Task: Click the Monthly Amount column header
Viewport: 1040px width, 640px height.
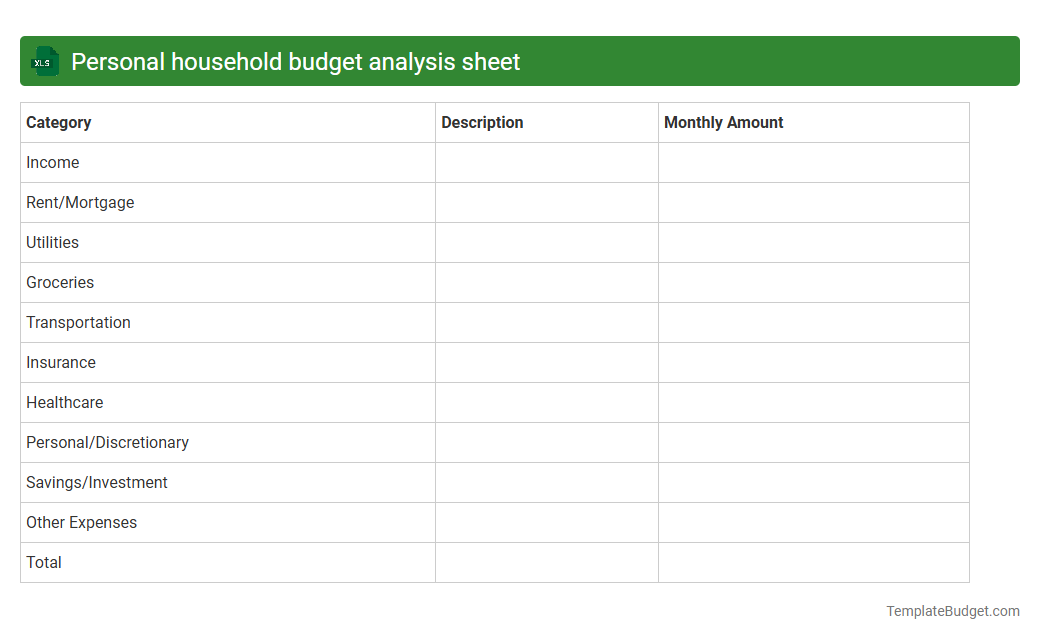Action: 723,122
